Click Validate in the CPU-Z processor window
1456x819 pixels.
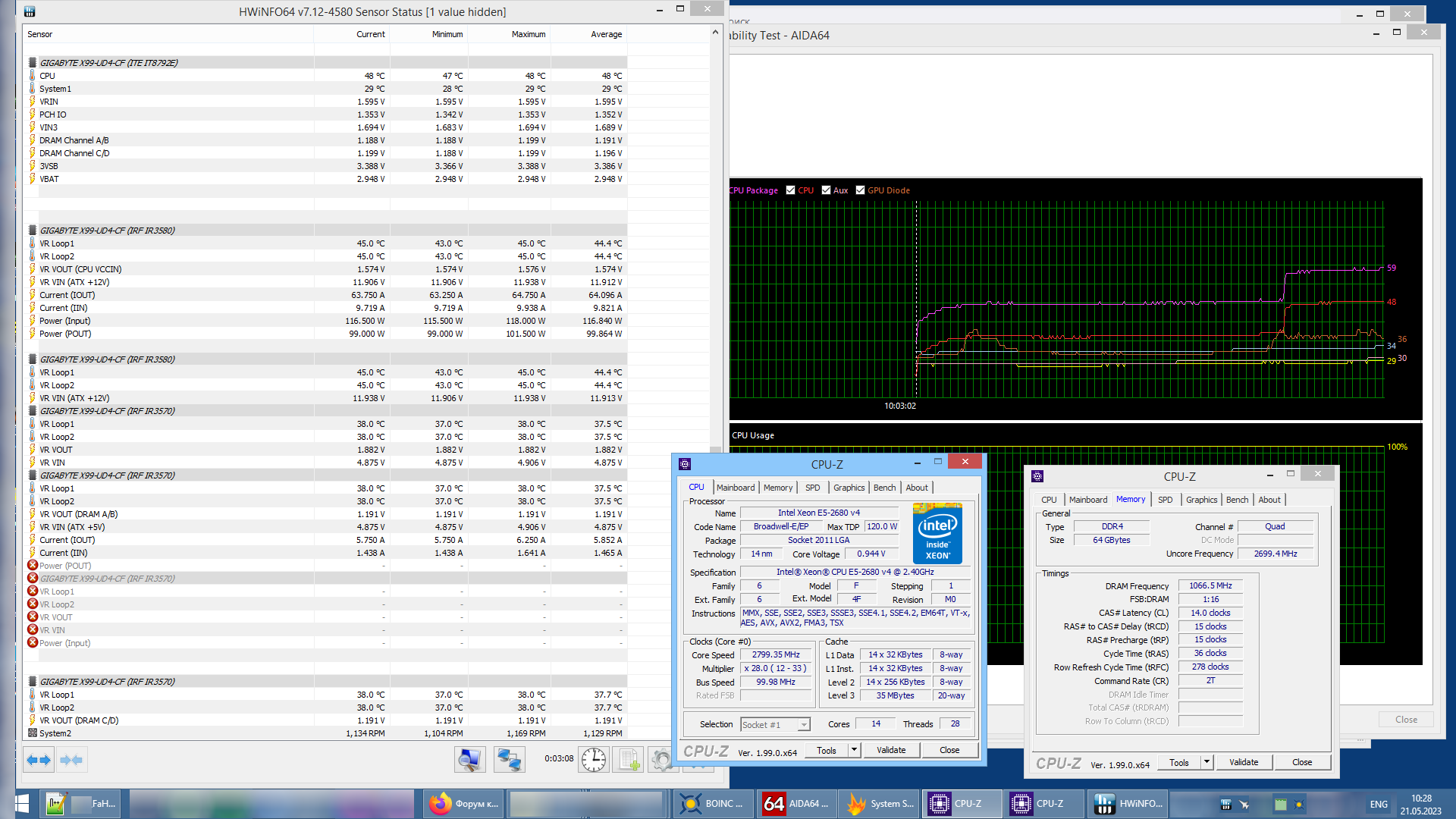tap(891, 750)
